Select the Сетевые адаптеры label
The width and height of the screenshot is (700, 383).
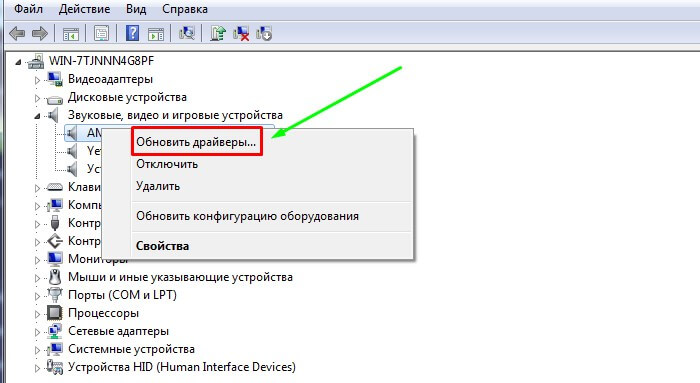[118, 331]
